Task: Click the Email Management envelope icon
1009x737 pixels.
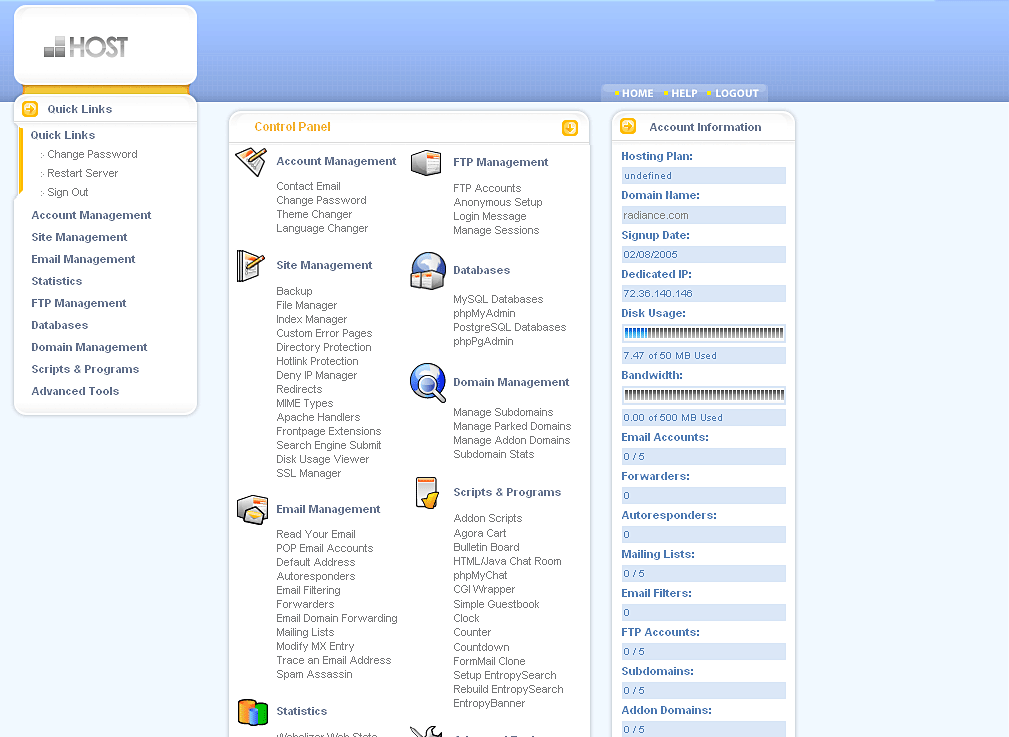Action: pos(252,509)
